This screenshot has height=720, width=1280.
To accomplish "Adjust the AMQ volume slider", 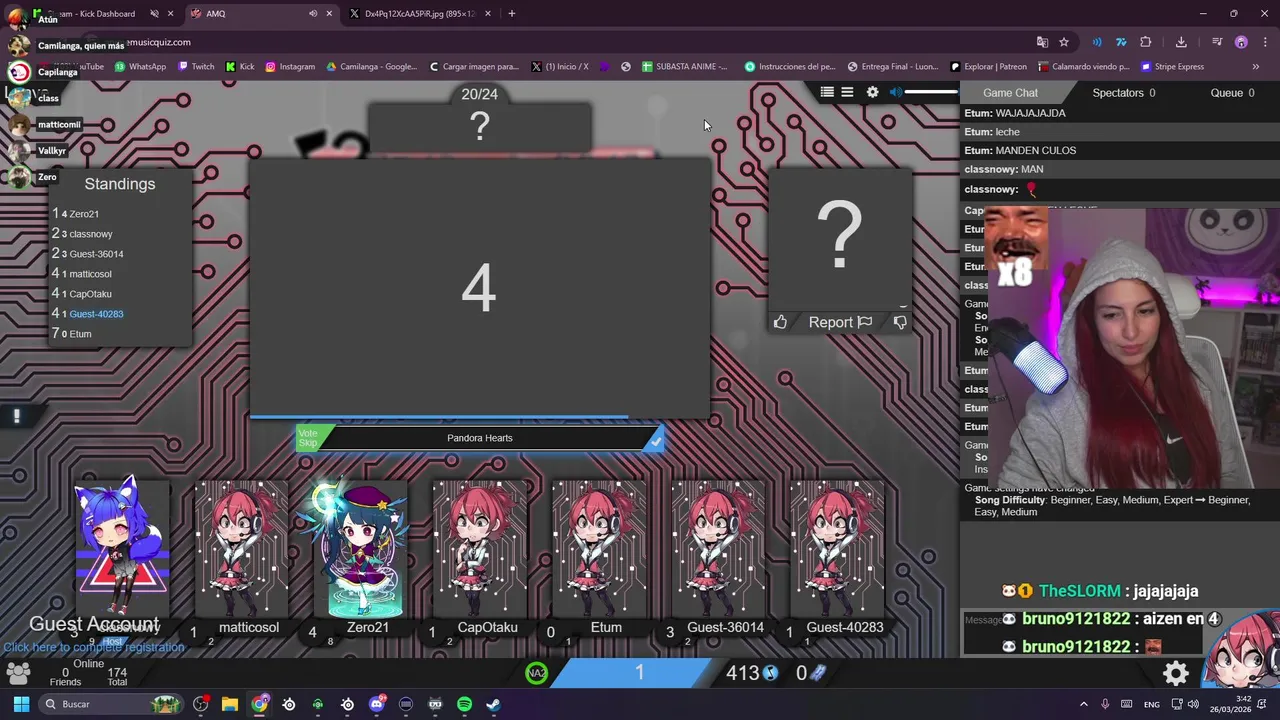I will tap(932, 92).
